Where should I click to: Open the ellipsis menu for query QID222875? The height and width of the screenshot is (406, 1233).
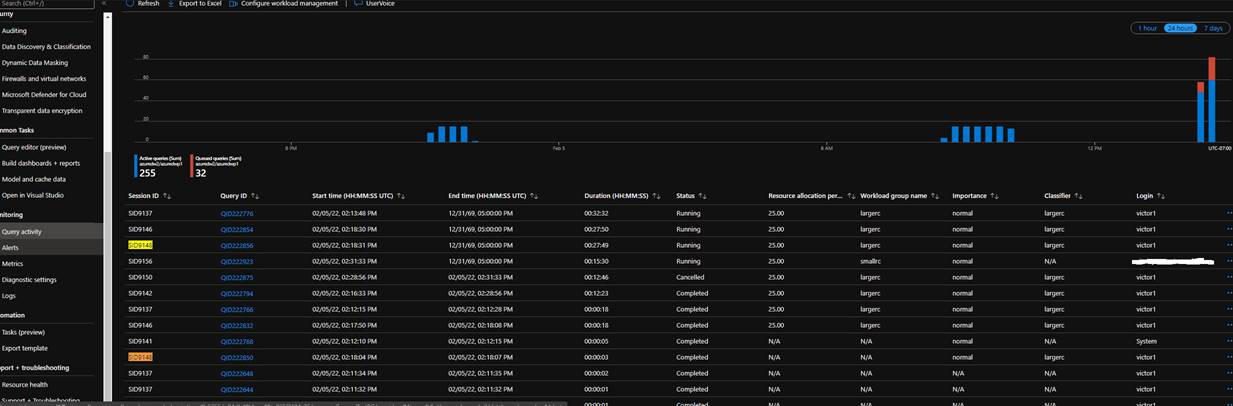(x=1228, y=277)
